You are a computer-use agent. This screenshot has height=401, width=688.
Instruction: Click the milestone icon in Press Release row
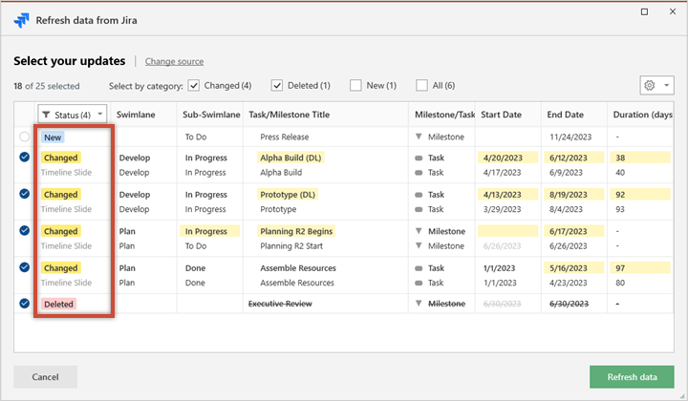(x=419, y=136)
